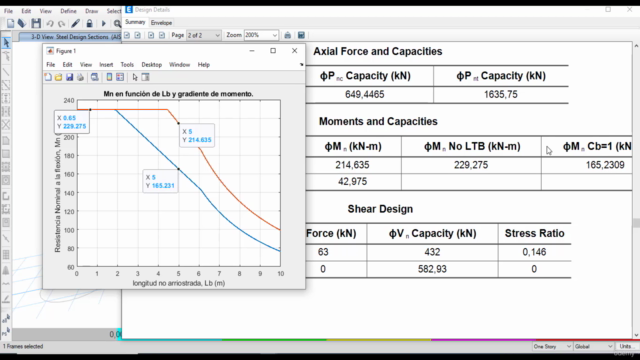
Task: Click Edit Plot arrow icon in Figure 1
Action: point(135,77)
